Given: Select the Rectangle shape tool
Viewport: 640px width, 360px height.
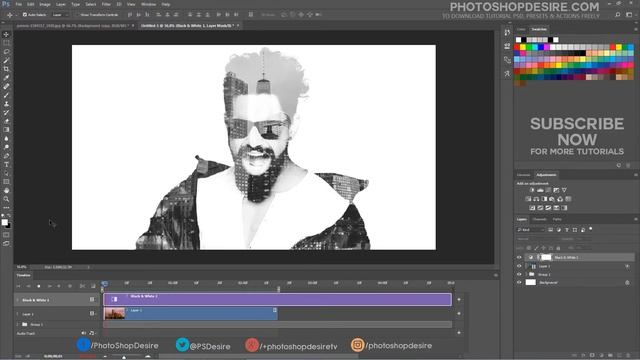Looking at the screenshot, I should 6,182.
